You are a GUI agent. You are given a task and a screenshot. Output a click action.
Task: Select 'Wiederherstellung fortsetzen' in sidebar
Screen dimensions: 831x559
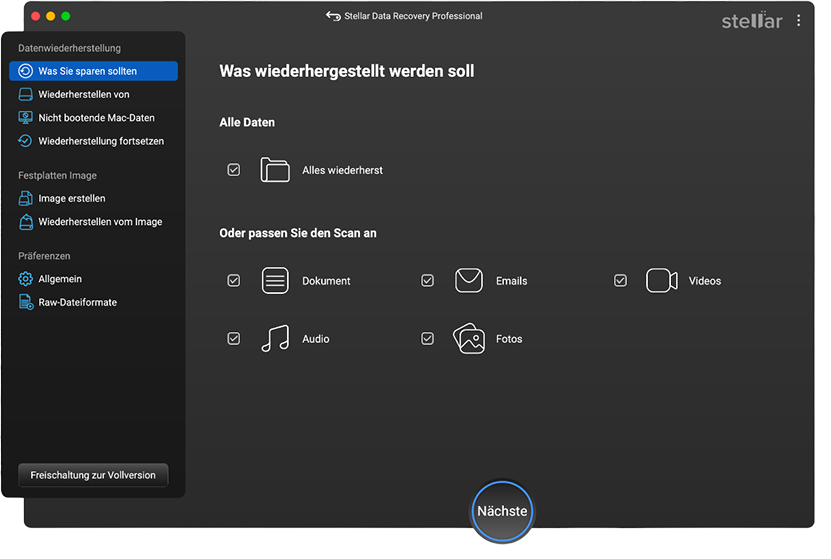tap(93, 141)
